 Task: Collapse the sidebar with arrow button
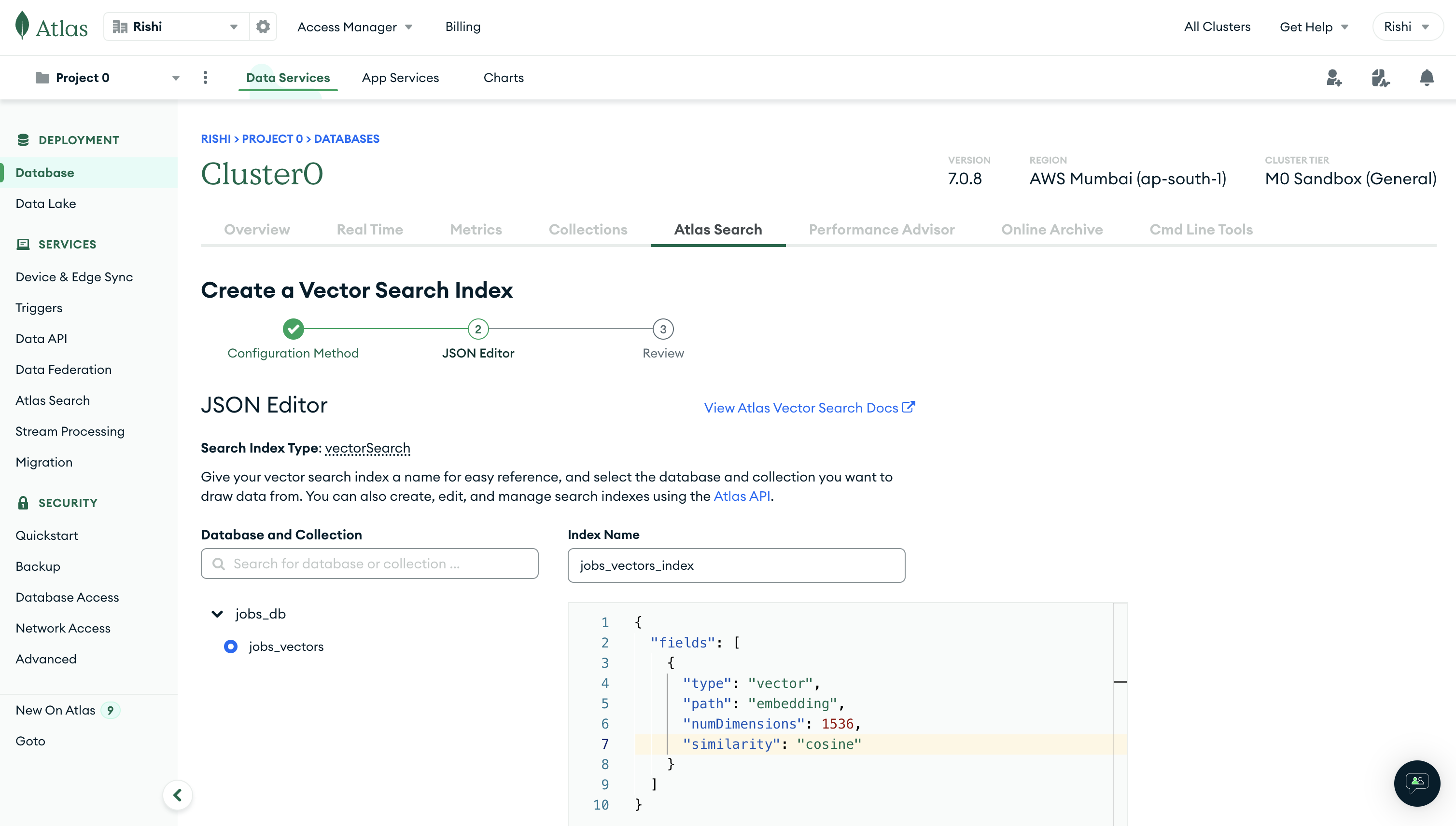tap(178, 795)
